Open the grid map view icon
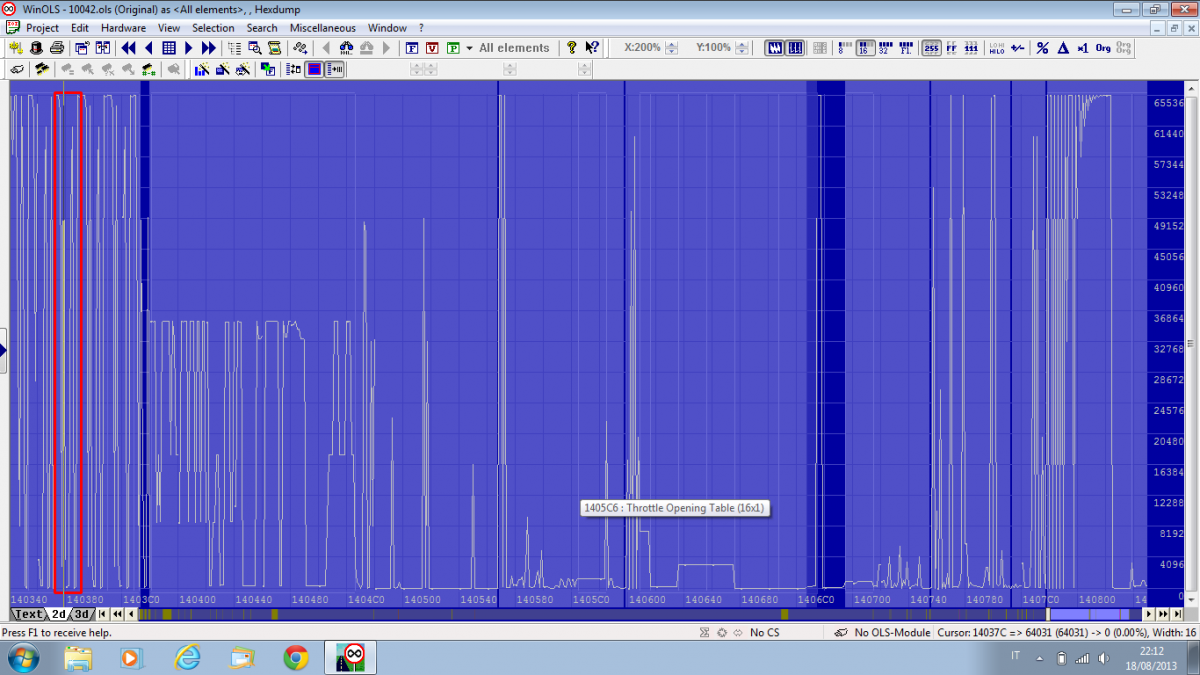 point(169,47)
